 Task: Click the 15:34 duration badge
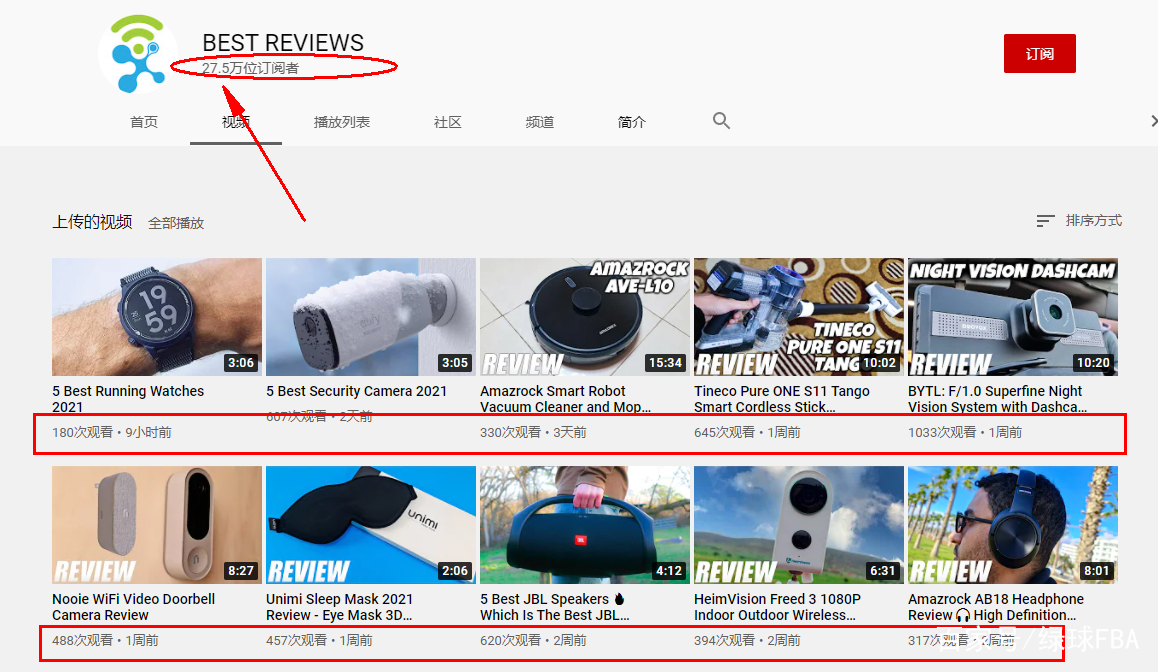click(x=665, y=363)
